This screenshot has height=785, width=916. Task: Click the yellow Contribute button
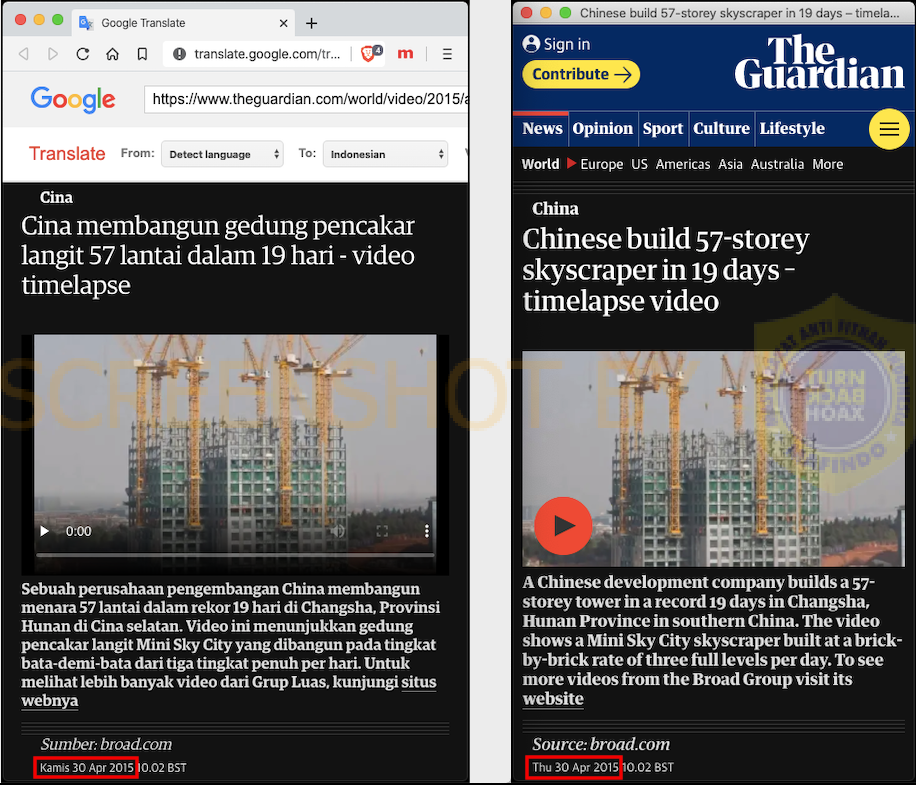[x=581, y=75]
